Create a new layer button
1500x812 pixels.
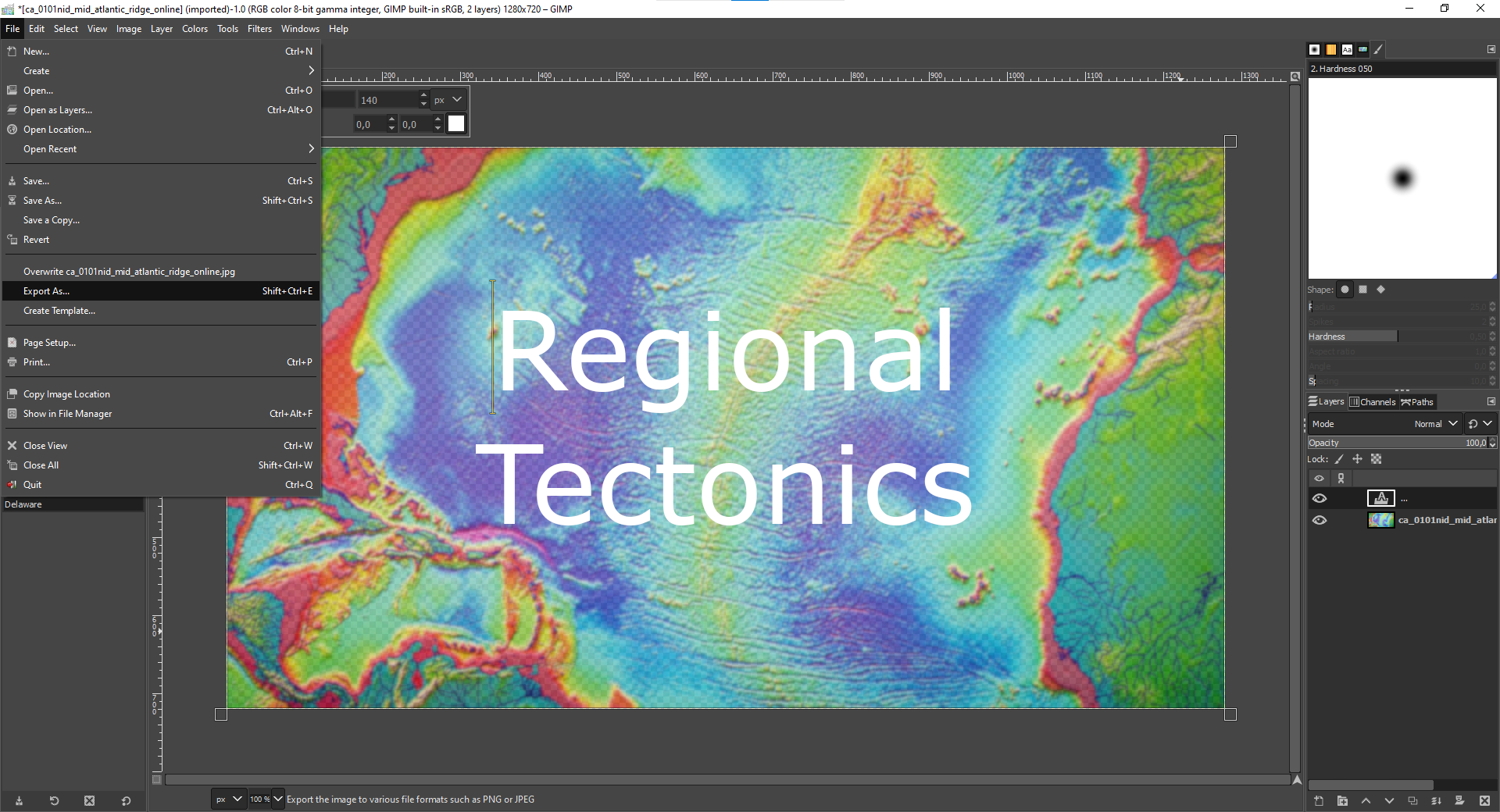click(x=1319, y=801)
